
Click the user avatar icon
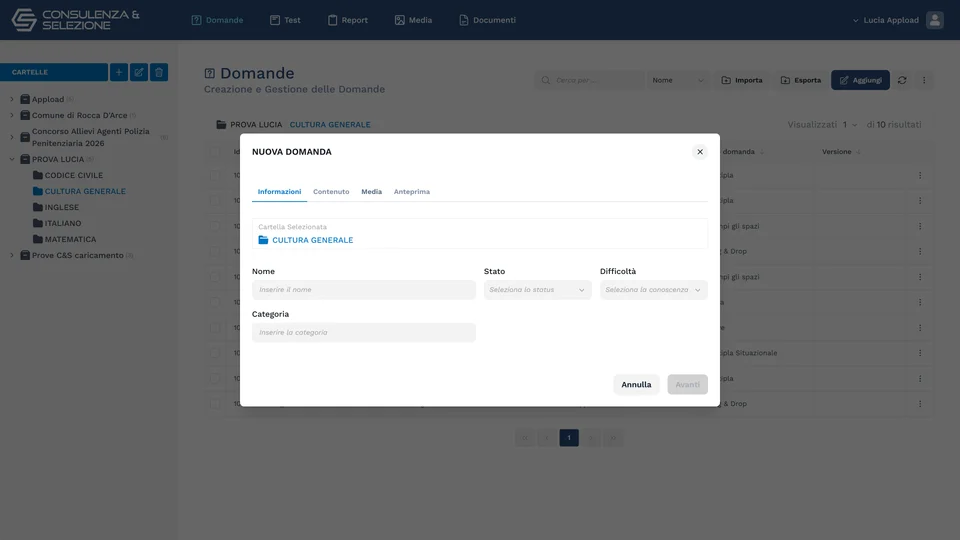coord(934,20)
